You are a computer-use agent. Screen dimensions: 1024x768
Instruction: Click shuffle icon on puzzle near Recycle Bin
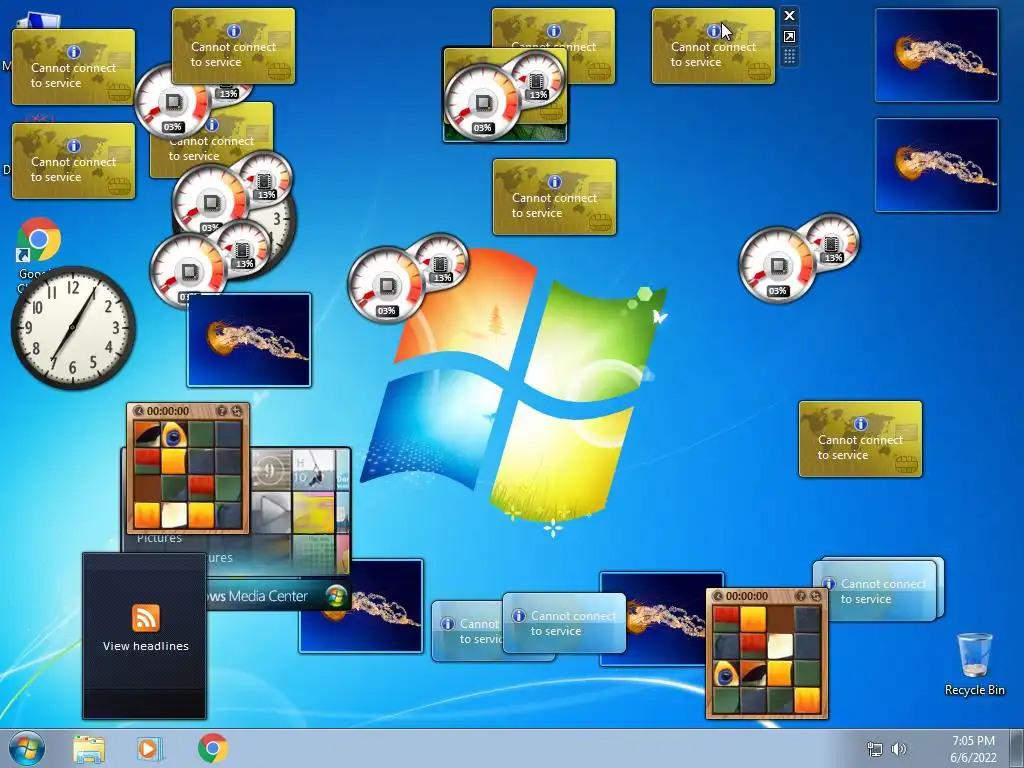tap(816, 596)
